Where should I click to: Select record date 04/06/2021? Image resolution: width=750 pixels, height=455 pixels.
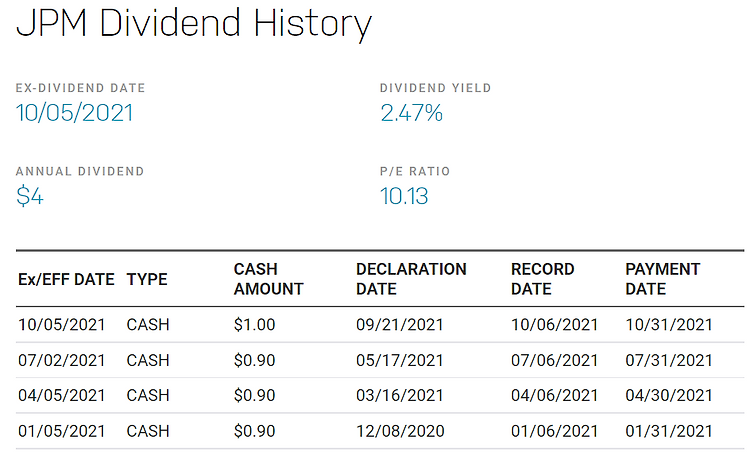point(554,396)
